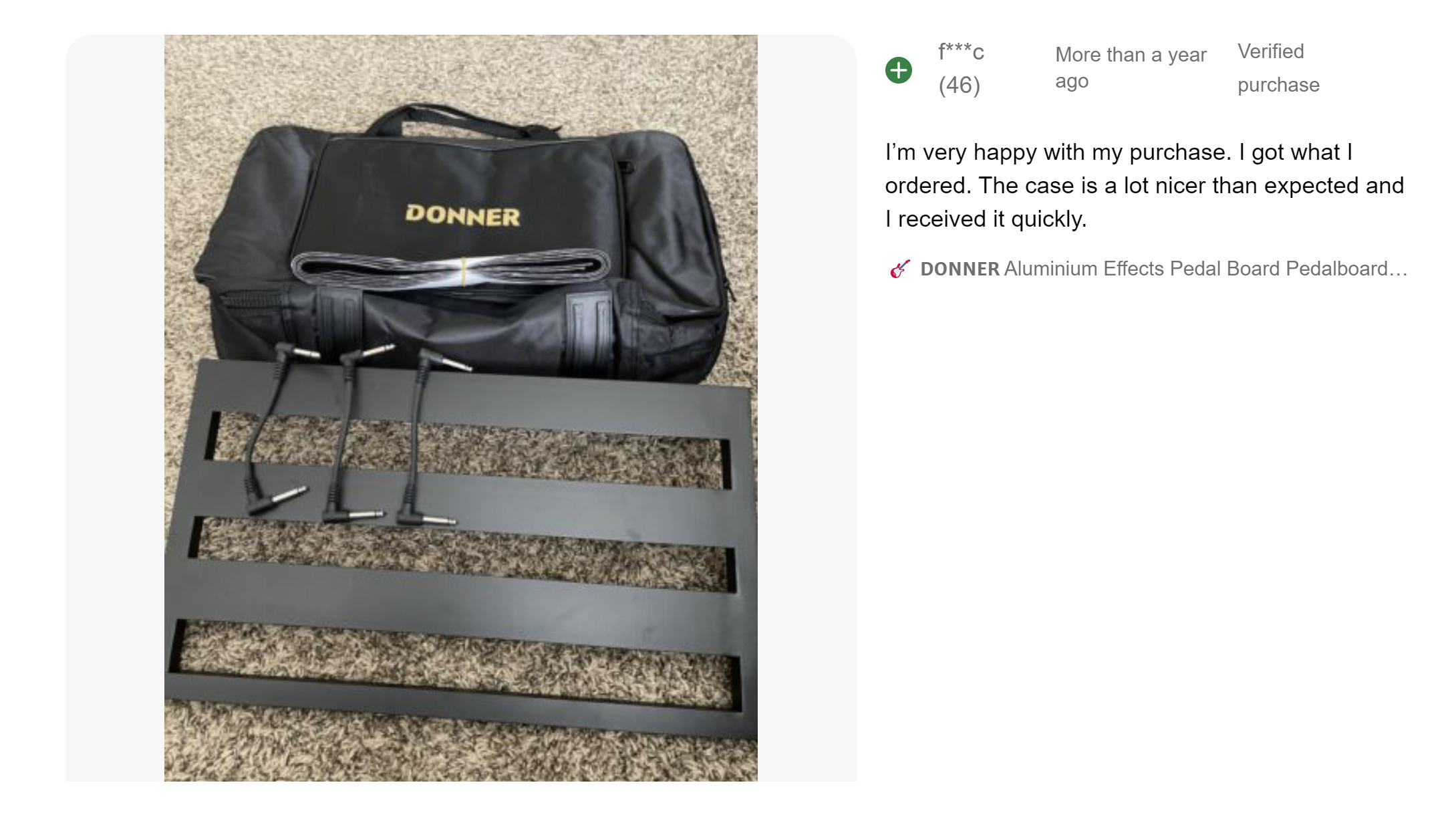Click the word 'Pedalboard' in the product link

point(1336,269)
